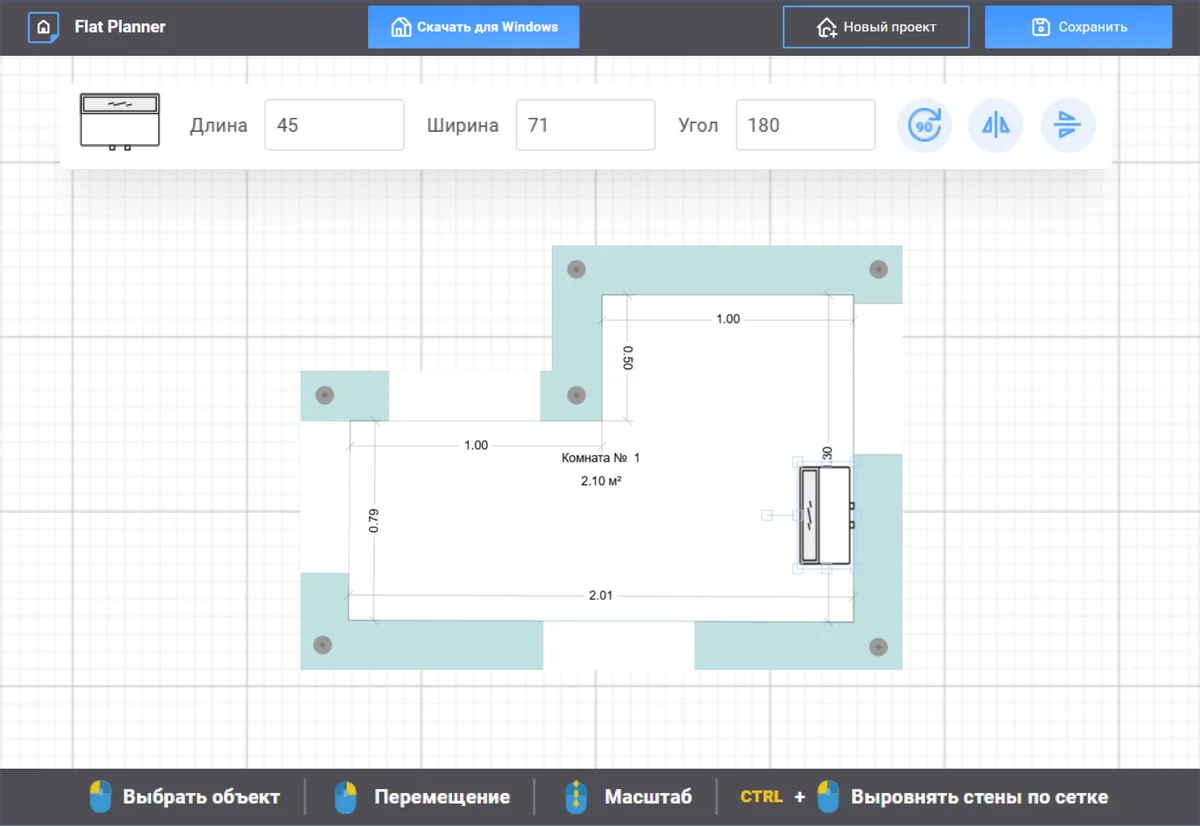Select the bottom-left corner wall node
This screenshot has height=826, width=1200.
coord(323,645)
